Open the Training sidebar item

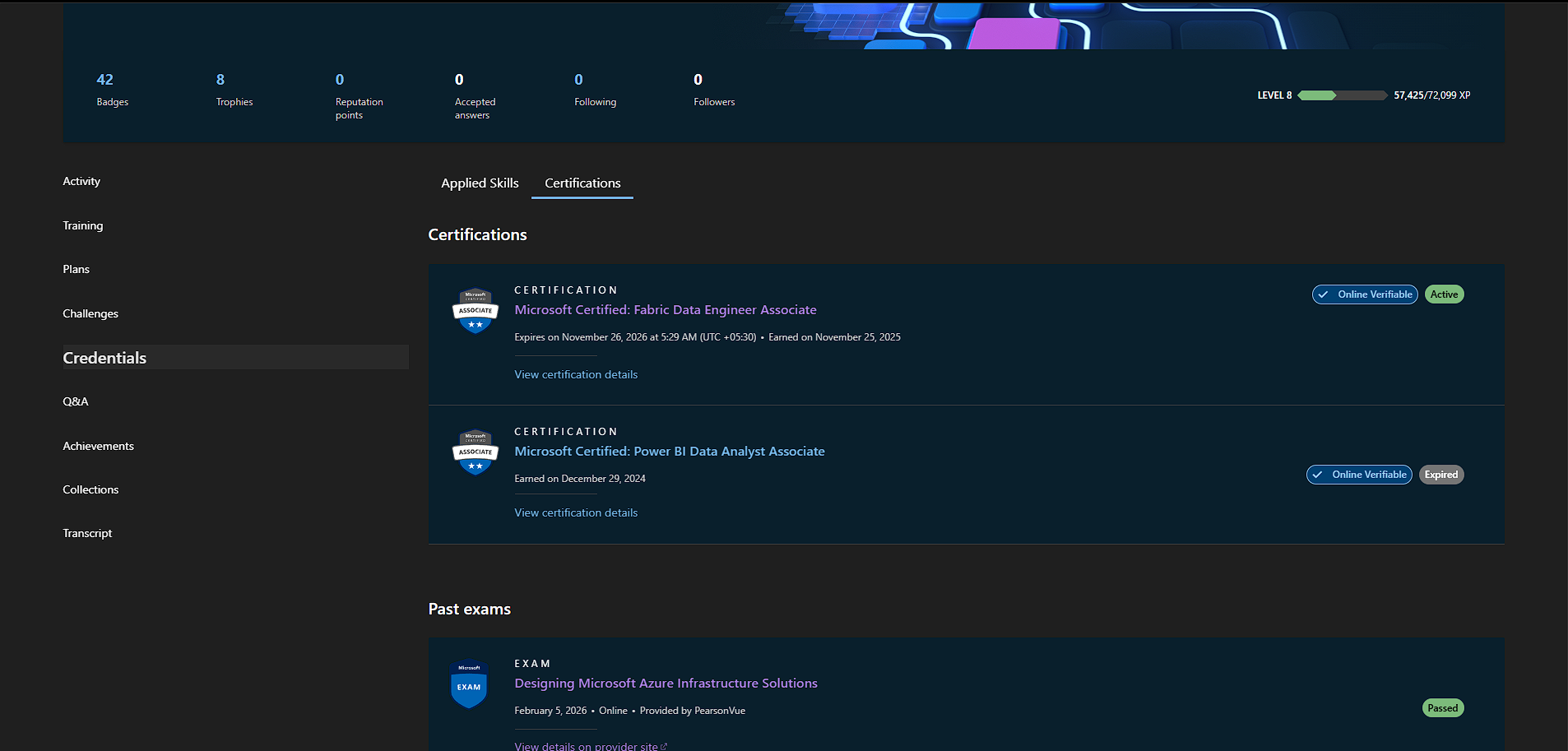pos(83,225)
